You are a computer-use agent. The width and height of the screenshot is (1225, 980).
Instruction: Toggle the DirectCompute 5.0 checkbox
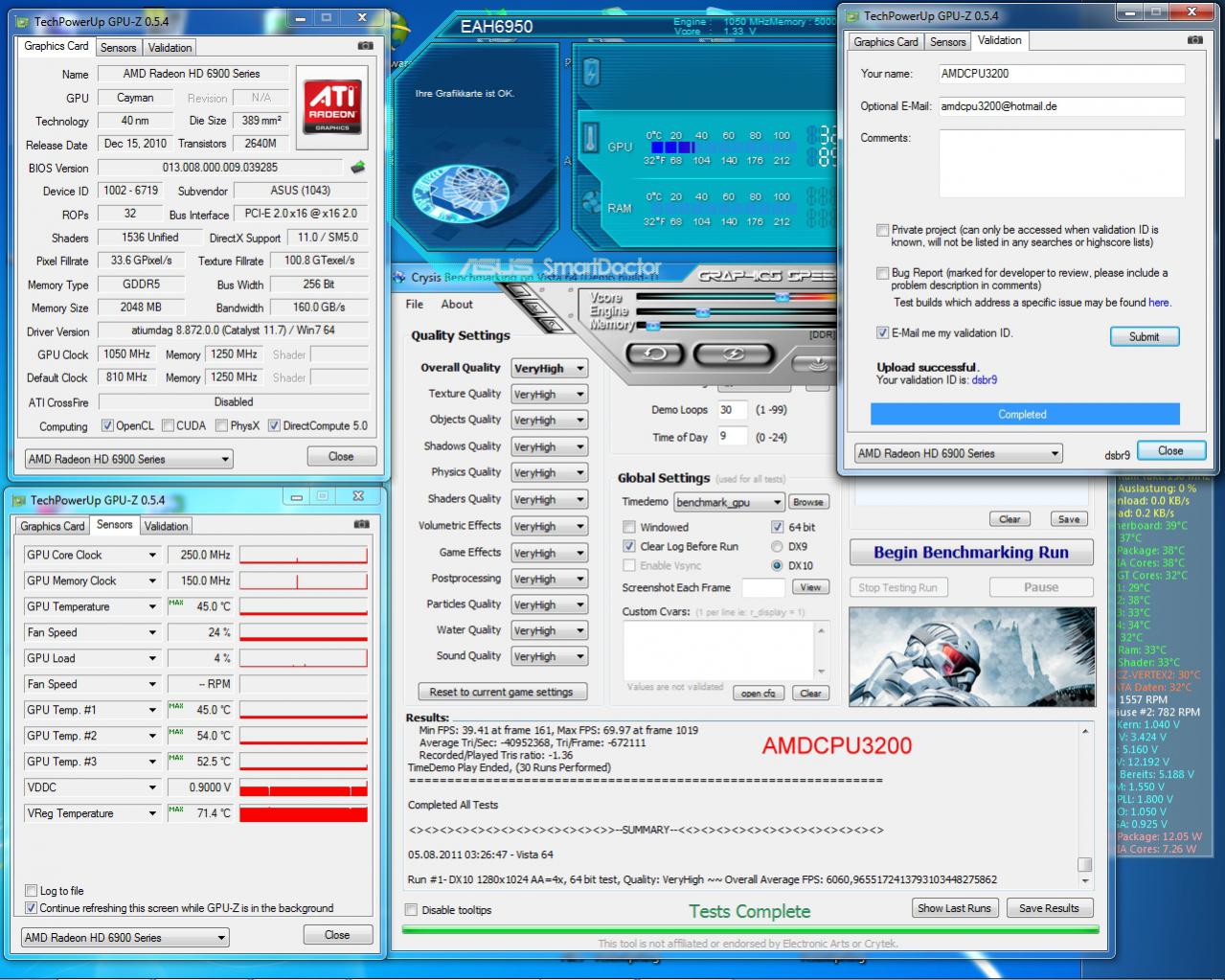tap(274, 425)
